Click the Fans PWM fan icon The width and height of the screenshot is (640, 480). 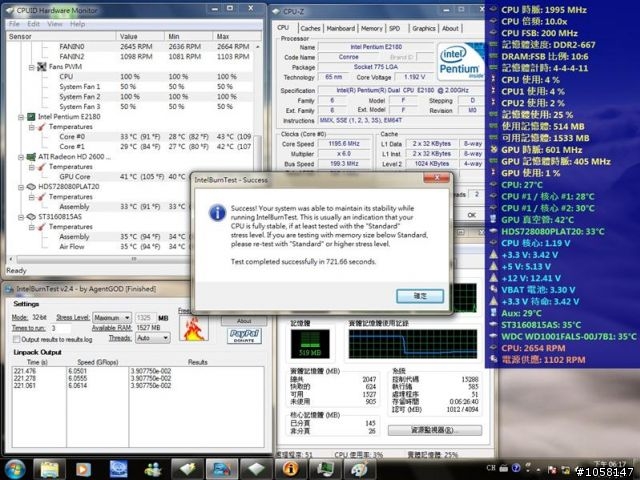click(42, 67)
